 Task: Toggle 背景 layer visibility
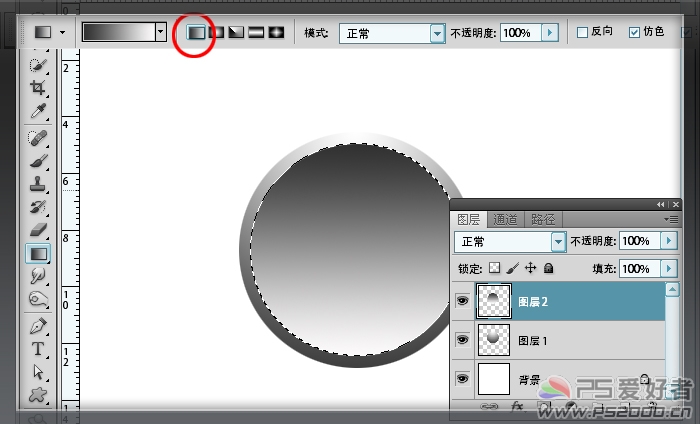pyautogui.click(x=462, y=379)
